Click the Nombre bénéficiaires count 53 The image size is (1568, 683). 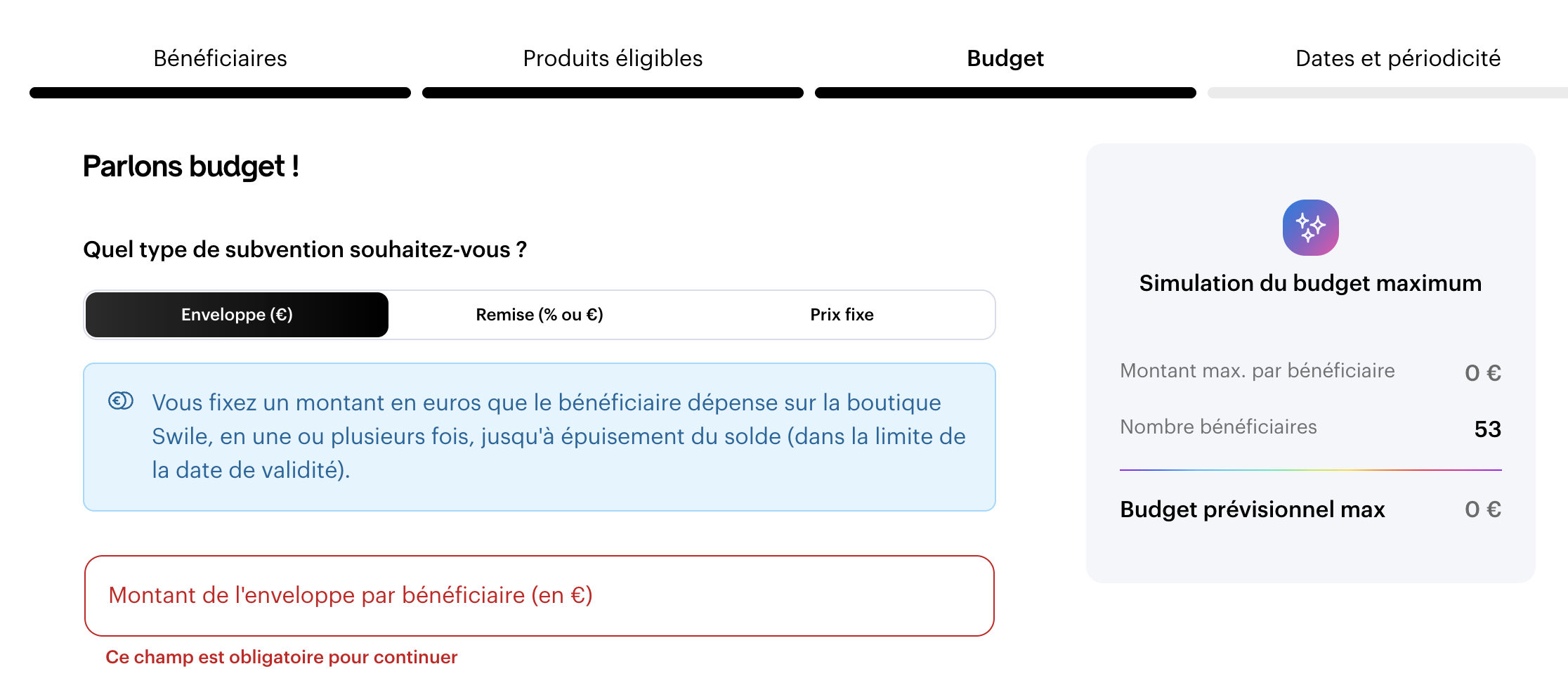[x=1488, y=429]
